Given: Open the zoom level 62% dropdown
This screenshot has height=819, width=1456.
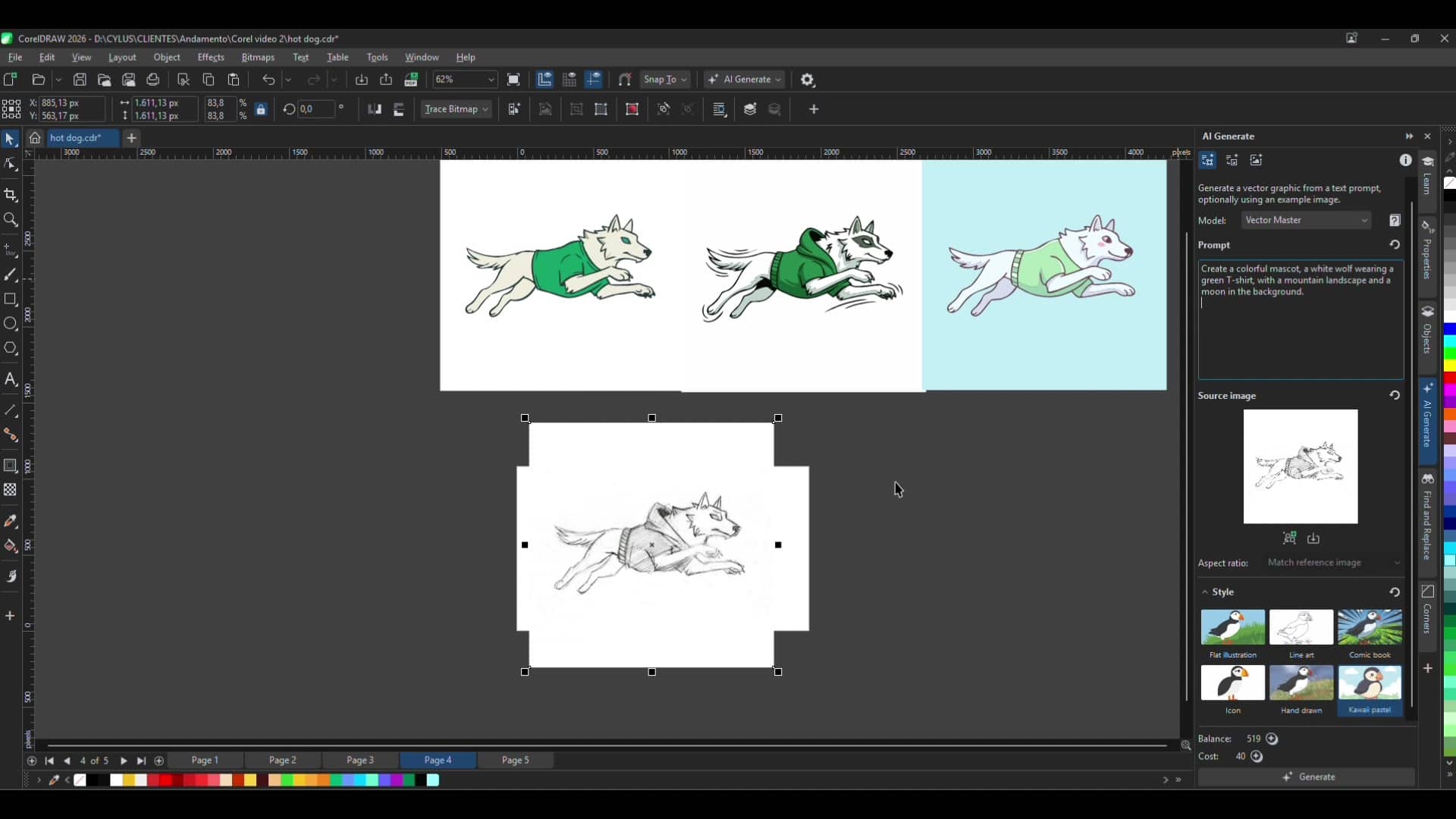Looking at the screenshot, I should (491, 80).
